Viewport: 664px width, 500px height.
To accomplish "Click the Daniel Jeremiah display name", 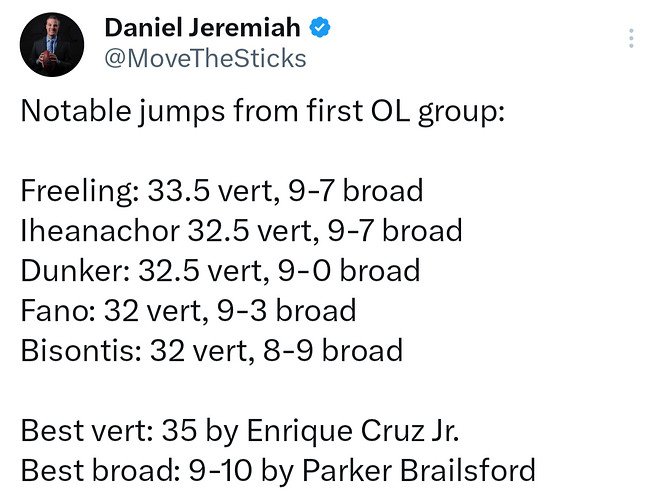I will point(204,29).
